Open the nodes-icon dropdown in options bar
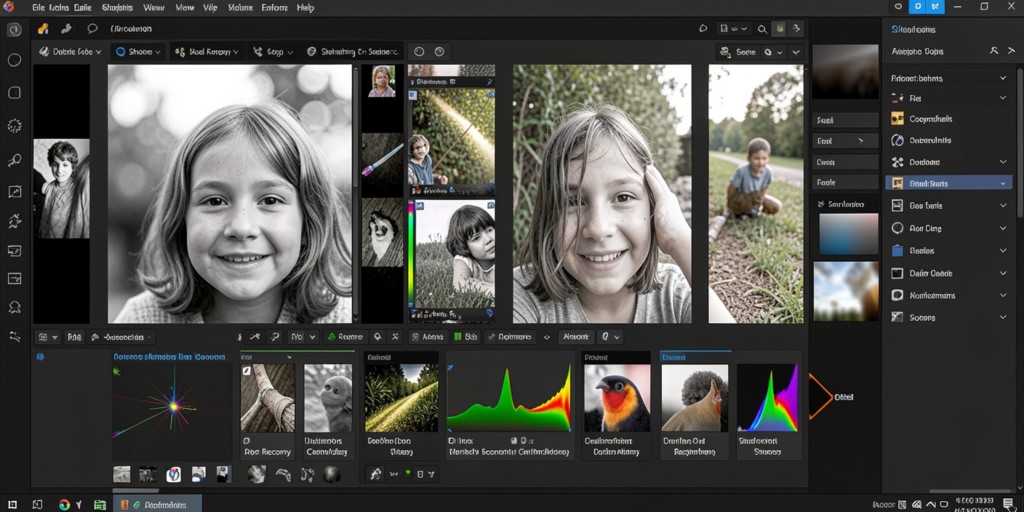The image size is (1024, 512). point(272,52)
